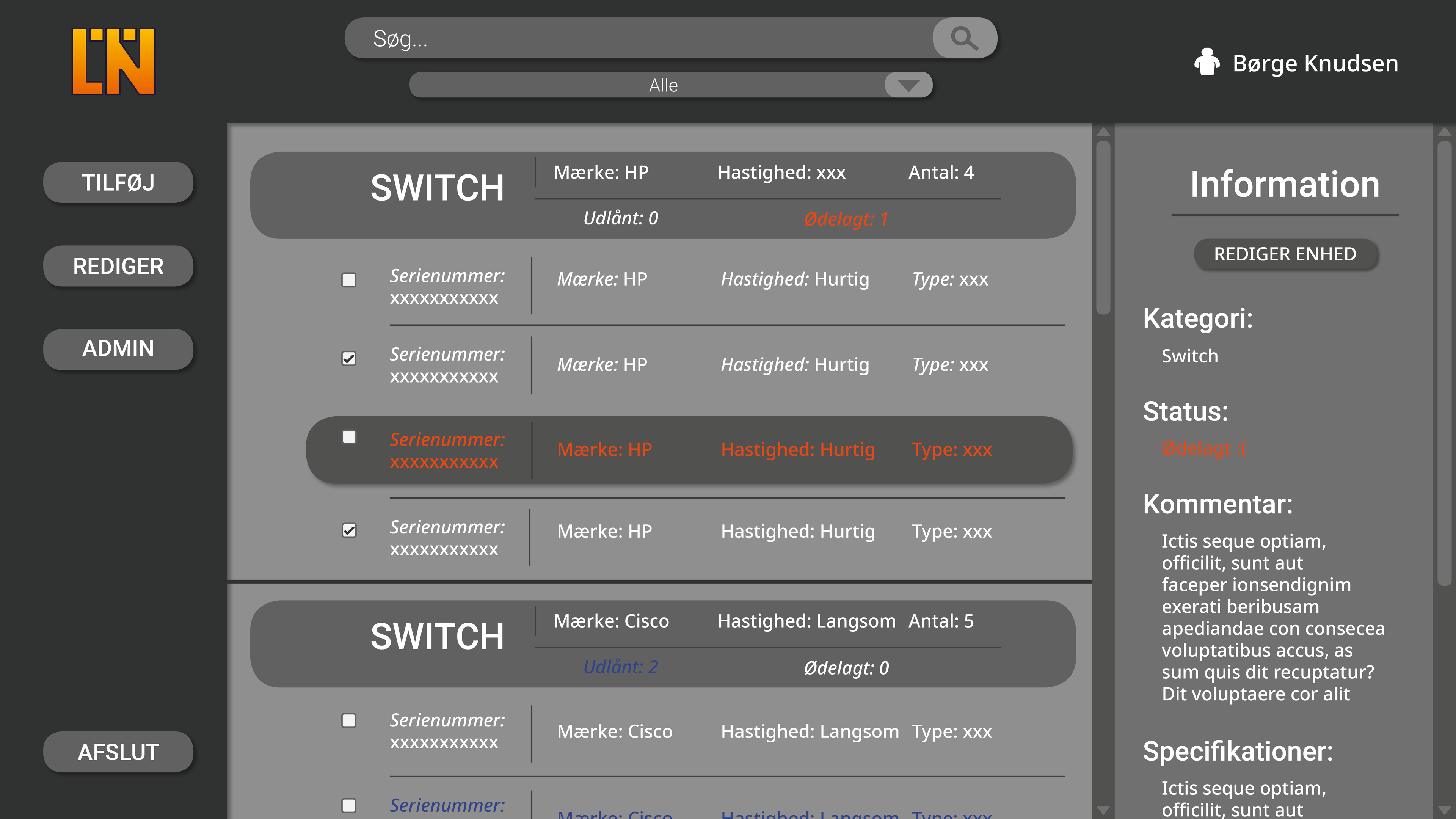The height and width of the screenshot is (819, 1456).
Task: Collapse the HP SWITCH group header
Action: click(x=663, y=195)
